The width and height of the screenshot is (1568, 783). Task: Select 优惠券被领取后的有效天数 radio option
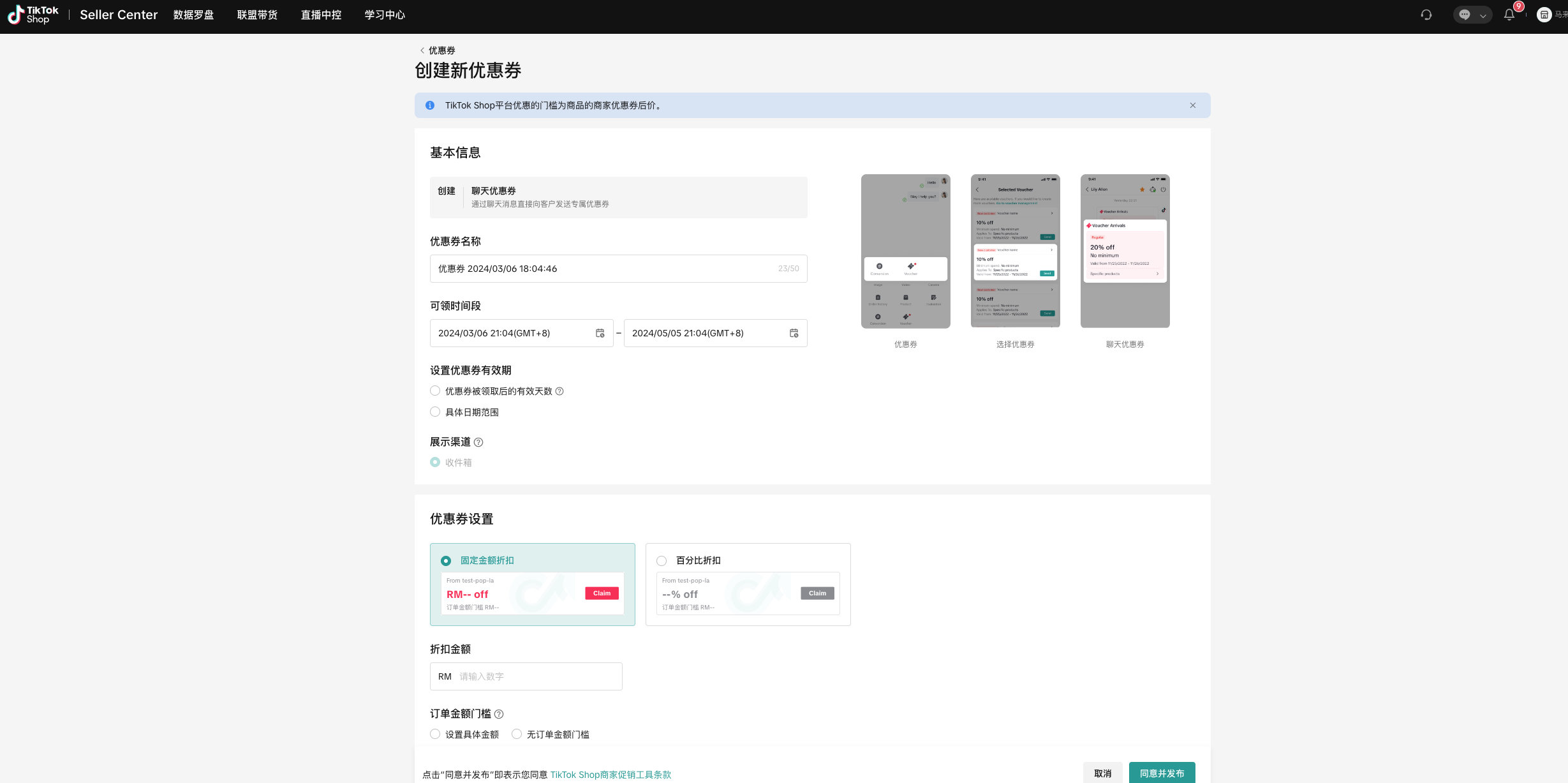pos(435,391)
